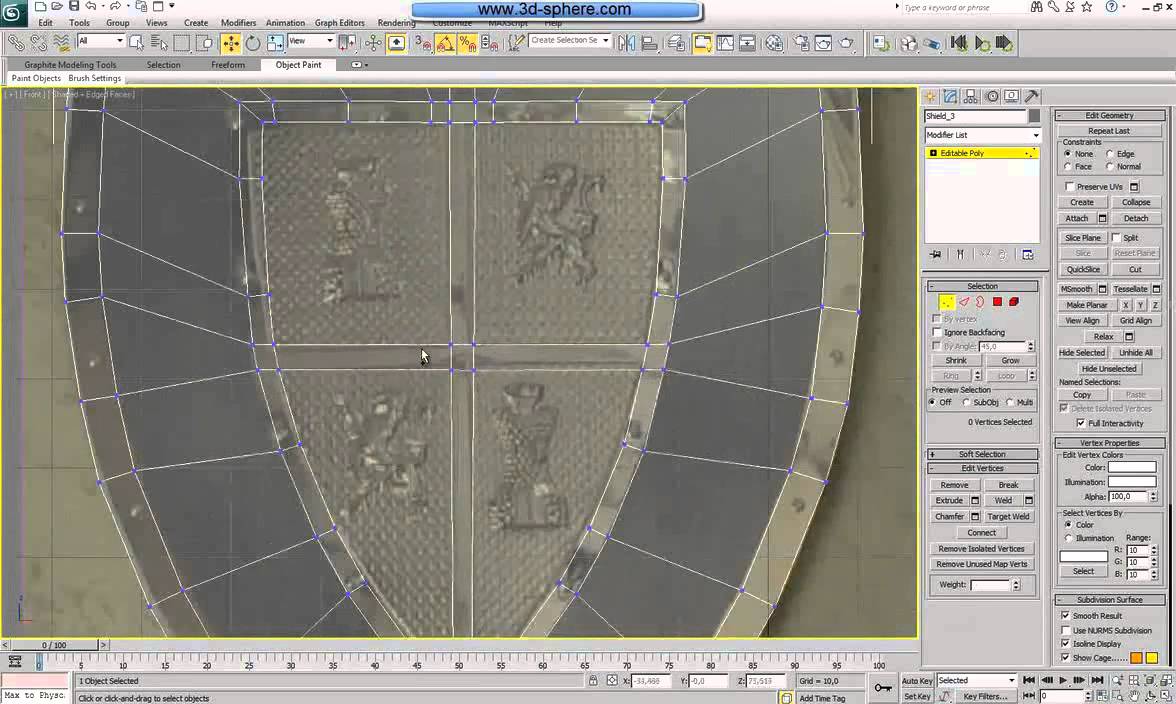Select the Move tool in main toolbar
This screenshot has width=1176, height=704.
point(231,43)
